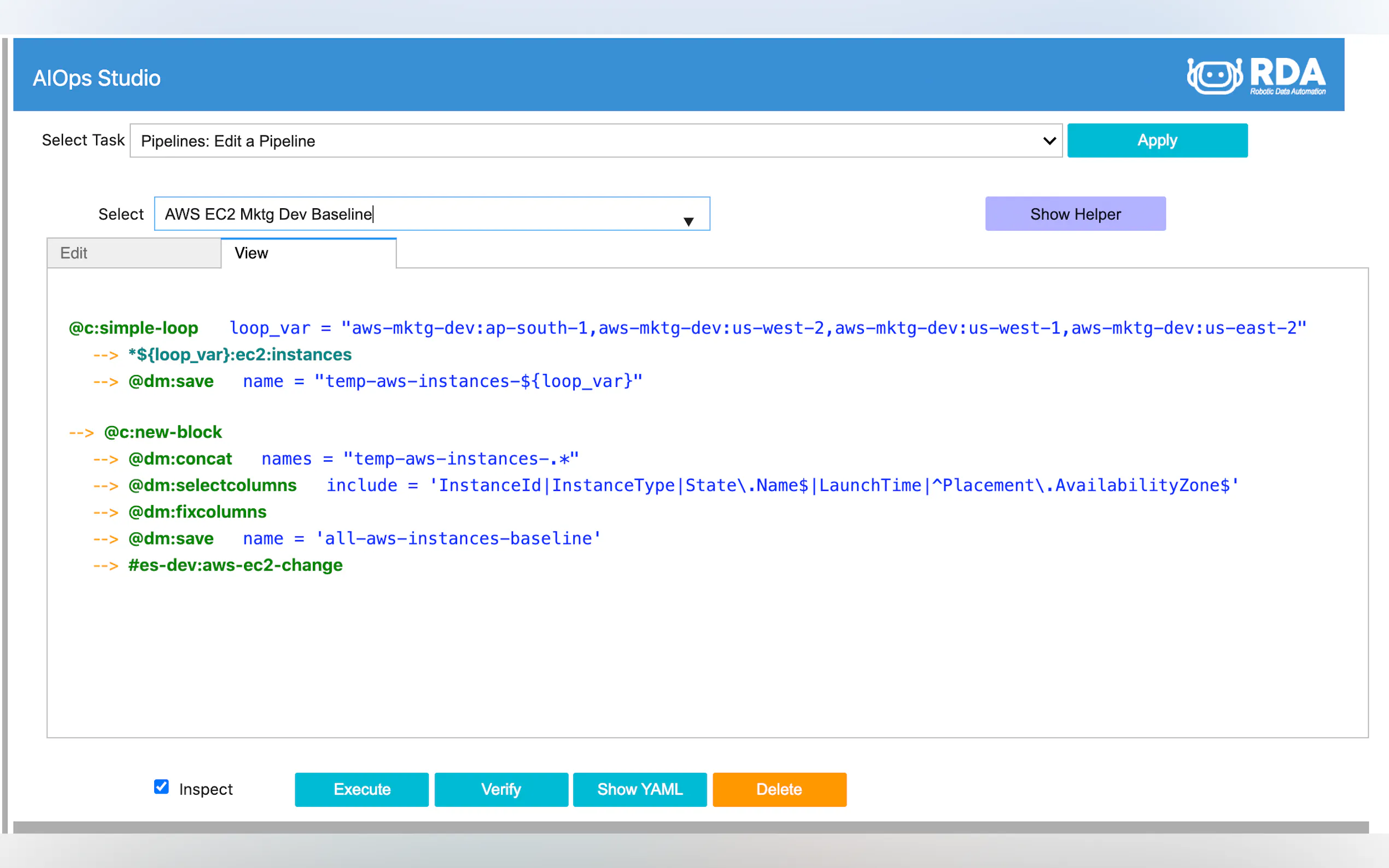Viewport: 1389px width, 868px height.
Task: Click the Show Helper button
Action: tap(1075, 214)
